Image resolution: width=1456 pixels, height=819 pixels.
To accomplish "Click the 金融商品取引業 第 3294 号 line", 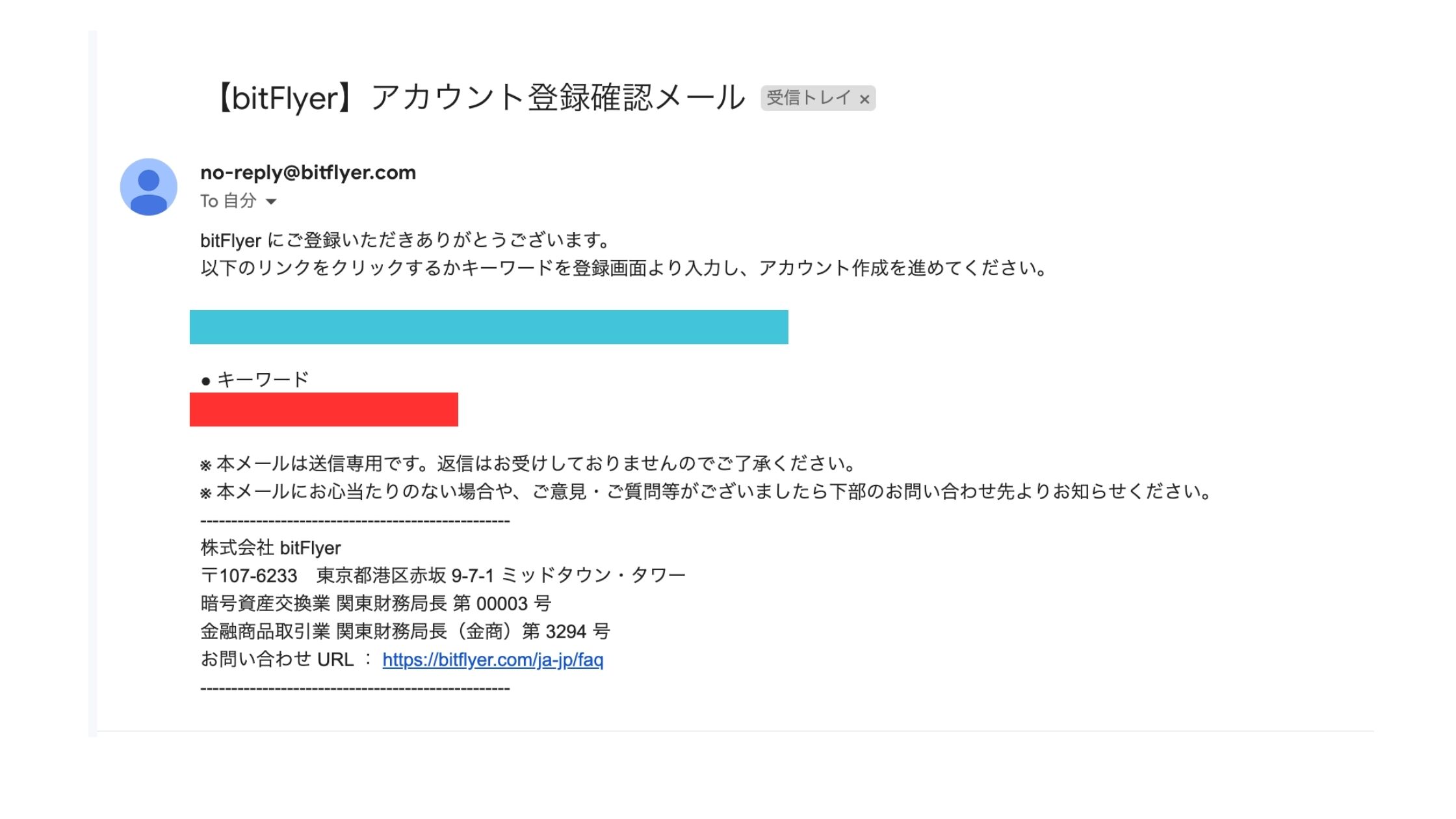I will (405, 631).
